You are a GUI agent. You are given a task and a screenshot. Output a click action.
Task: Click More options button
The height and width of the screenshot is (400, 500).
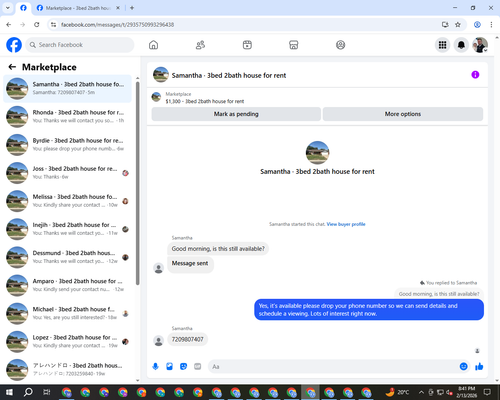coord(403,114)
